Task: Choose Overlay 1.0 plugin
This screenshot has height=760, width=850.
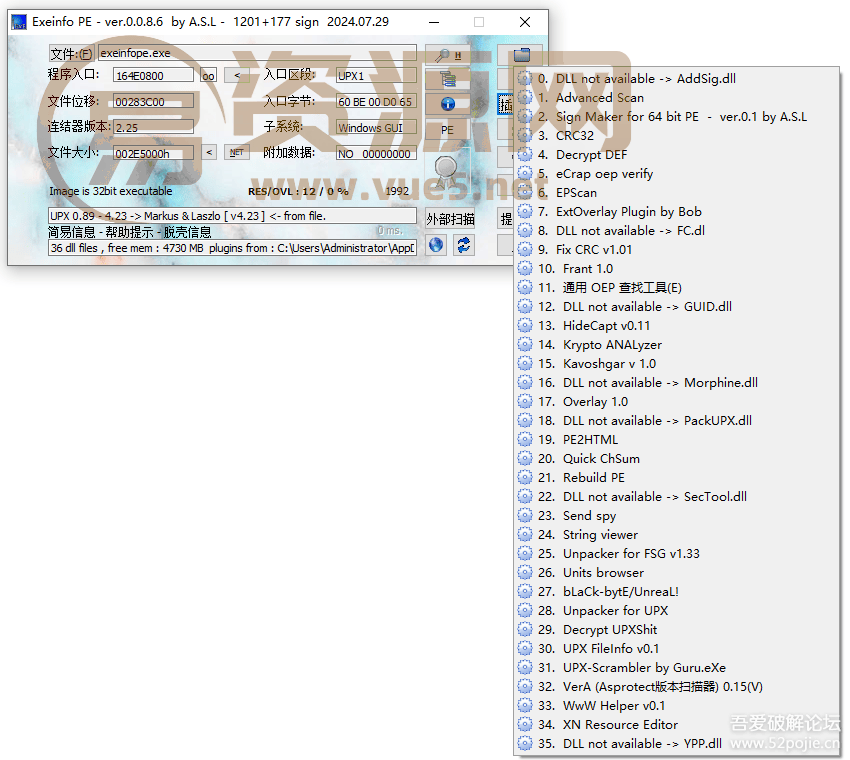Action: click(676, 402)
